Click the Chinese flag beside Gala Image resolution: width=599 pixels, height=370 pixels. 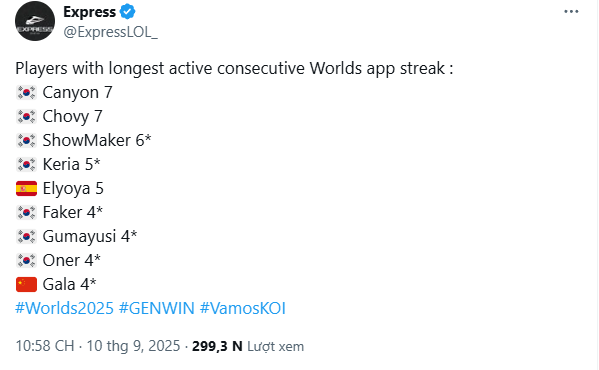26,284
